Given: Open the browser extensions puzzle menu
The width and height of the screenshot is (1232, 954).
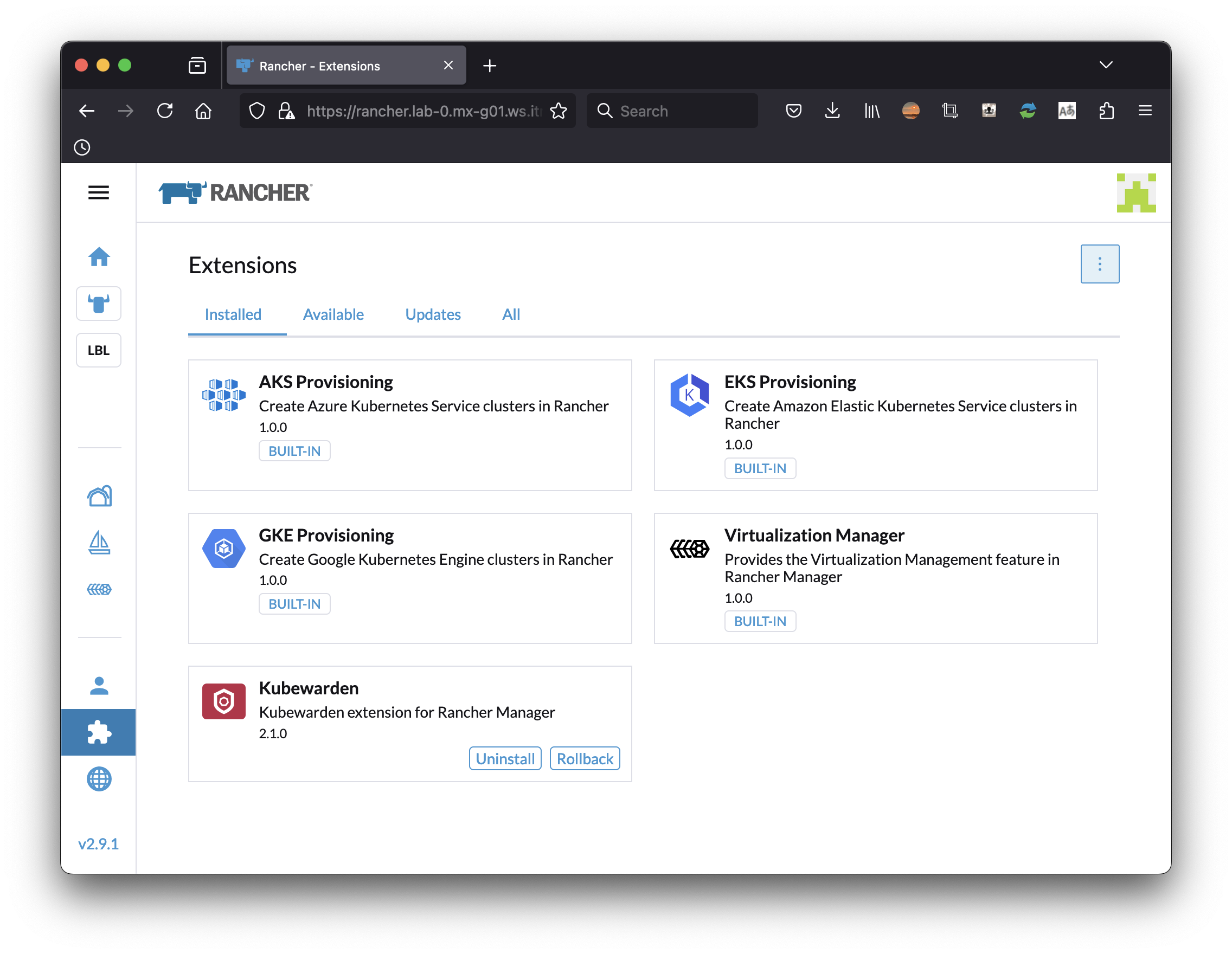Looking at the screenshot, I should coord(1106,111).
